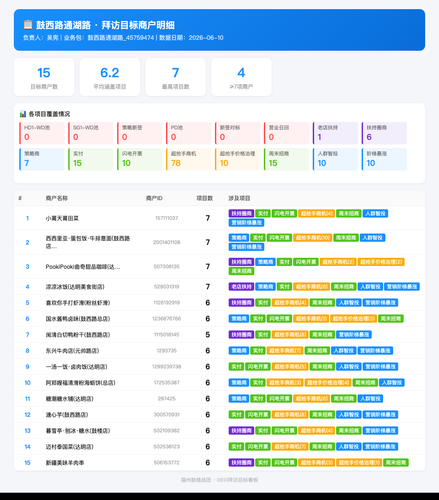
Task: Select the 6.2 average coverage card
Action: (110, 77)
